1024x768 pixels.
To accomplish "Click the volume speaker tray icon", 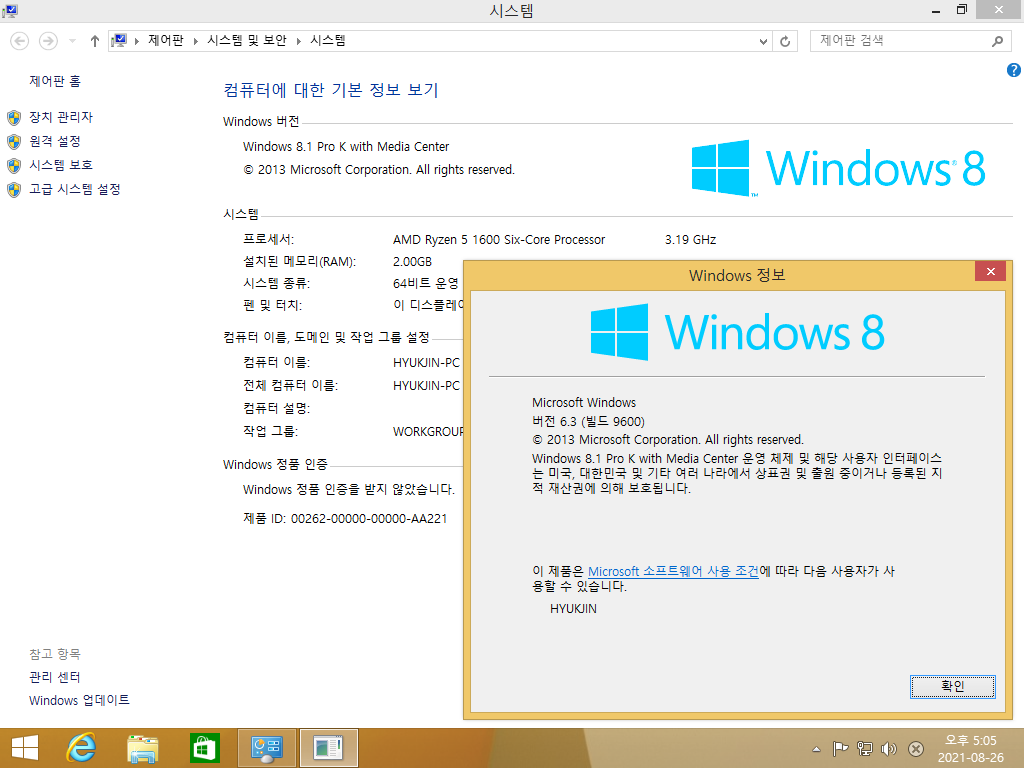I will pos(889,748).
